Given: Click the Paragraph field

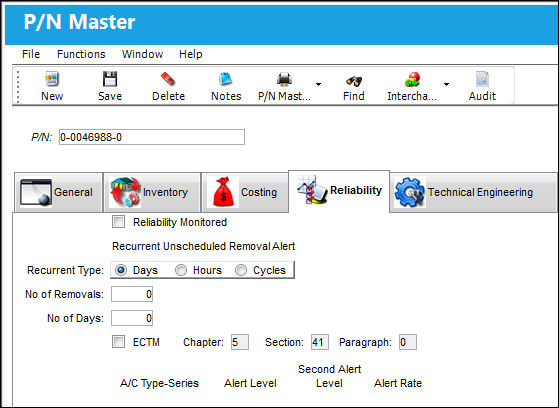Looking at the screenshot, I should [407, 342].
